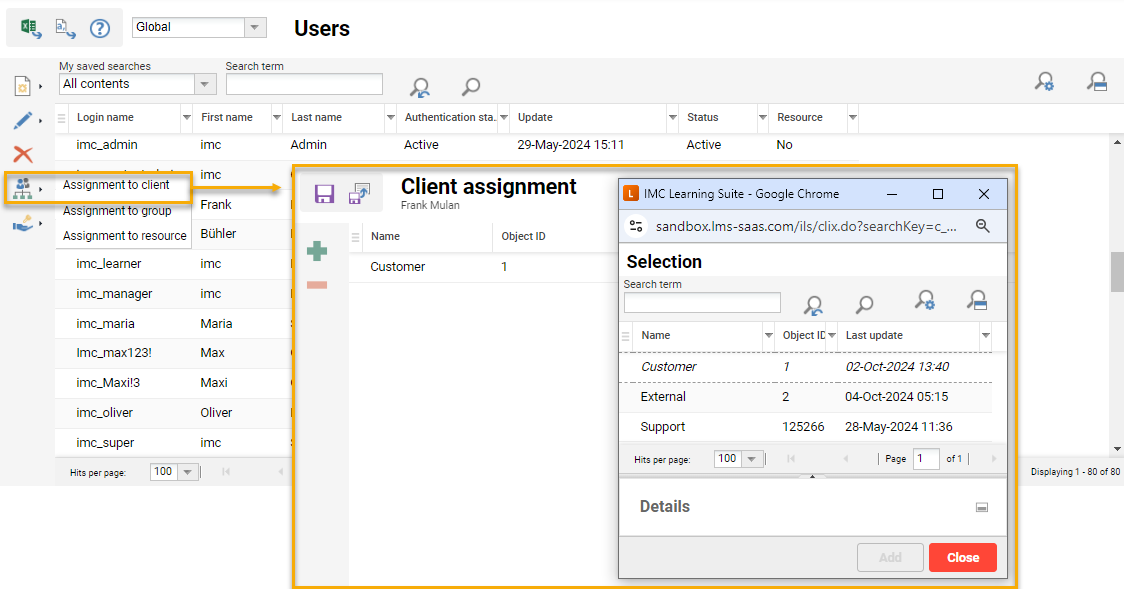The height and width of the screenshot is (589, 1124).
Task: Open the help question mark icon
Action: tap(99, 28)
